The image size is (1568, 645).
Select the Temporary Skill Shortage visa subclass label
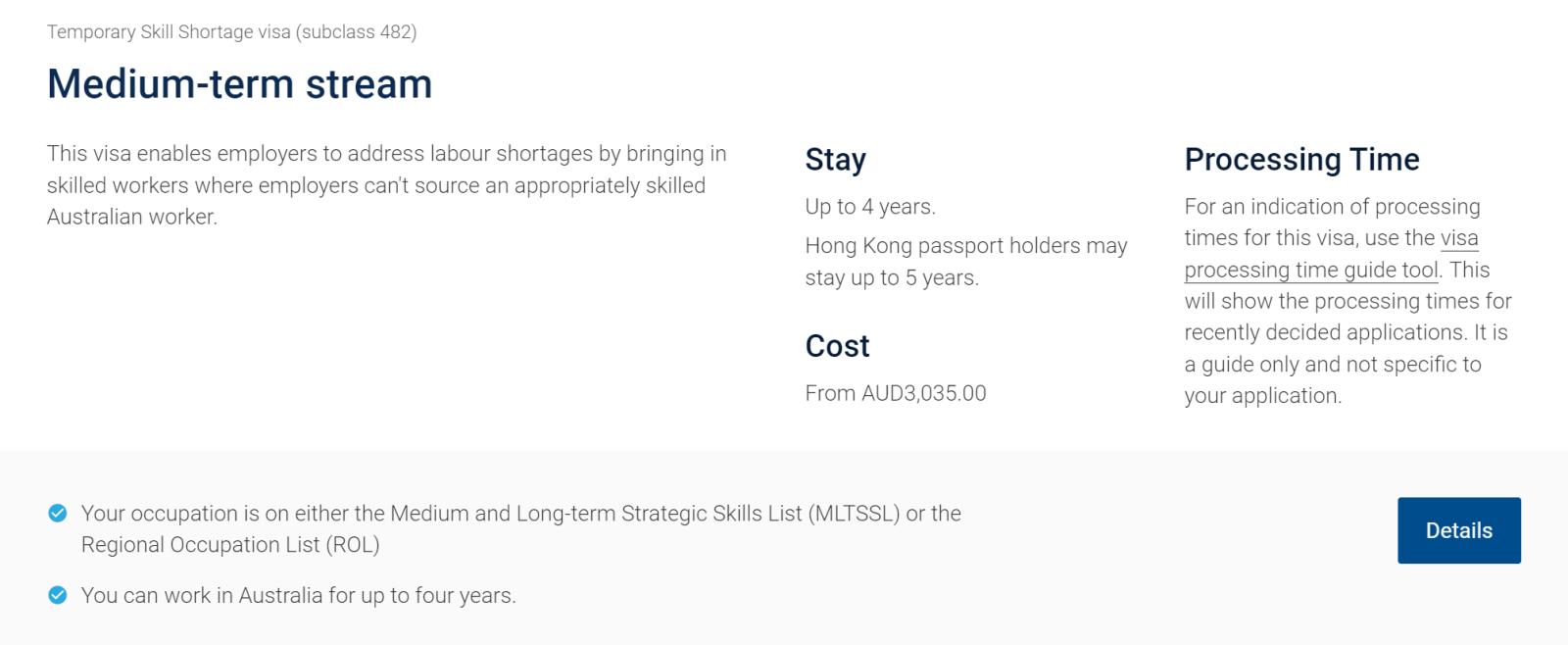231,32
